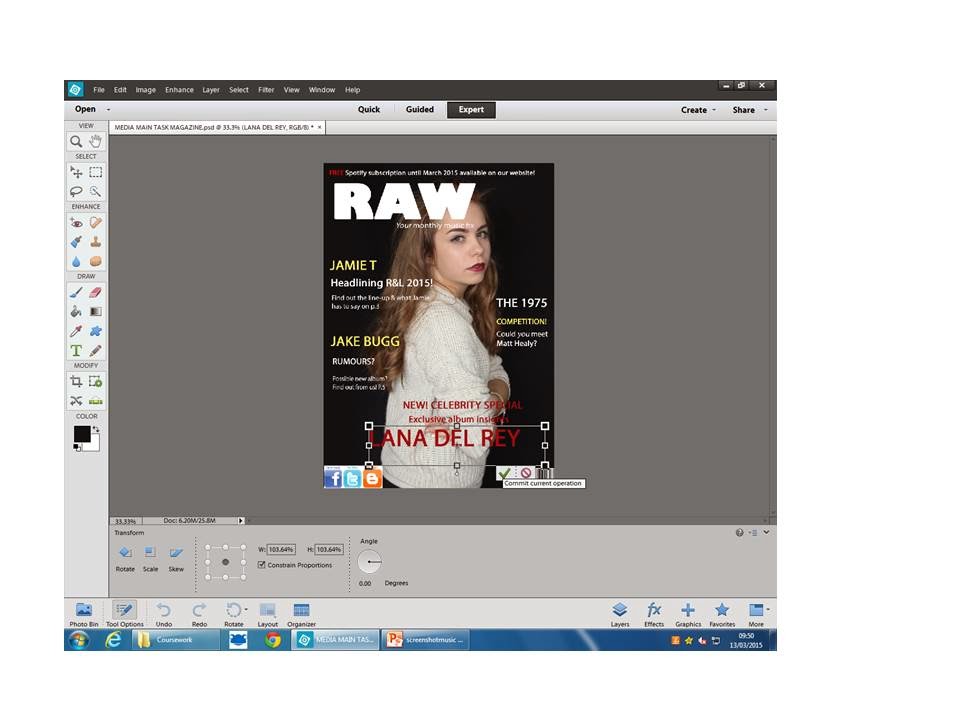Image resolution: width=960 pixels, height=720 pixels.
Task: Toggle the Photo Bin panel
Action: 84,614
